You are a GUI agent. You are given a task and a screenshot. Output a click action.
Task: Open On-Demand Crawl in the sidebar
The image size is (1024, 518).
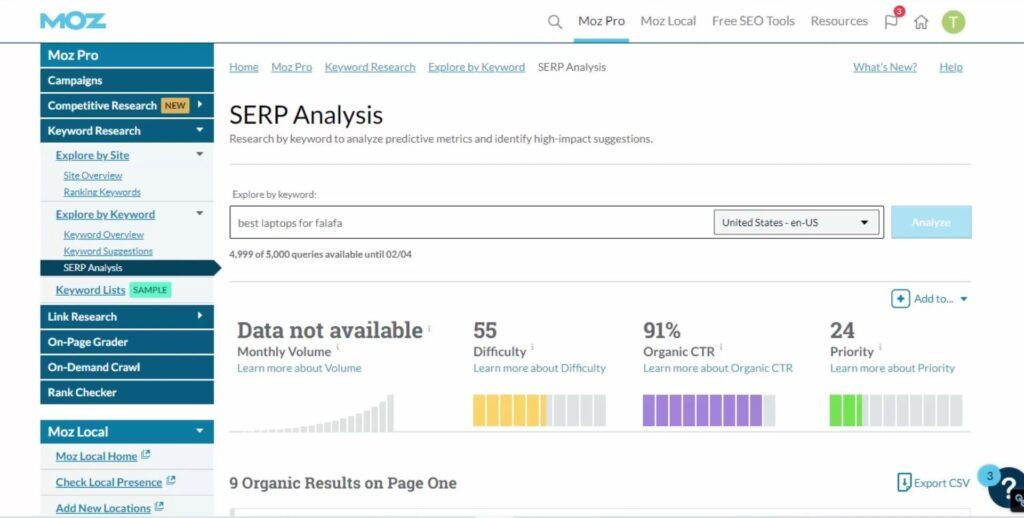127,367
